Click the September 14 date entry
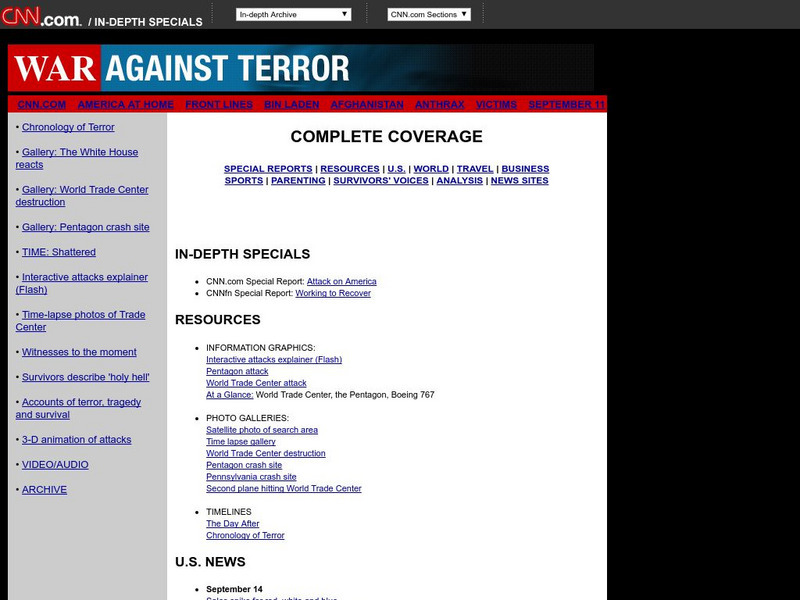 tap(234, 589)
